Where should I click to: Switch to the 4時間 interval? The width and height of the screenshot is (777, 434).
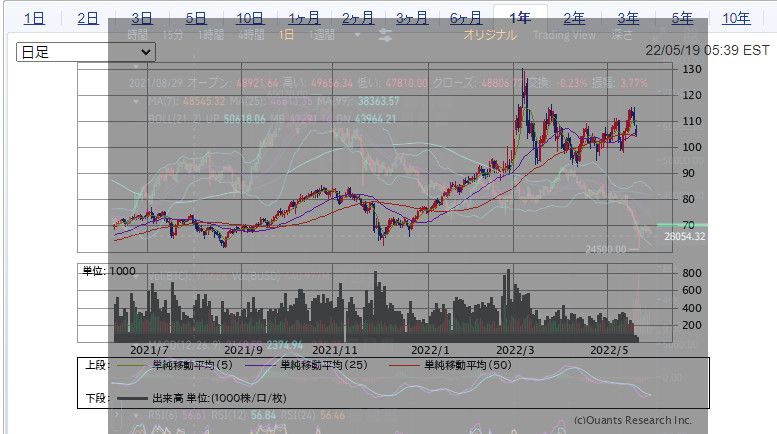[x=250, y=34]
